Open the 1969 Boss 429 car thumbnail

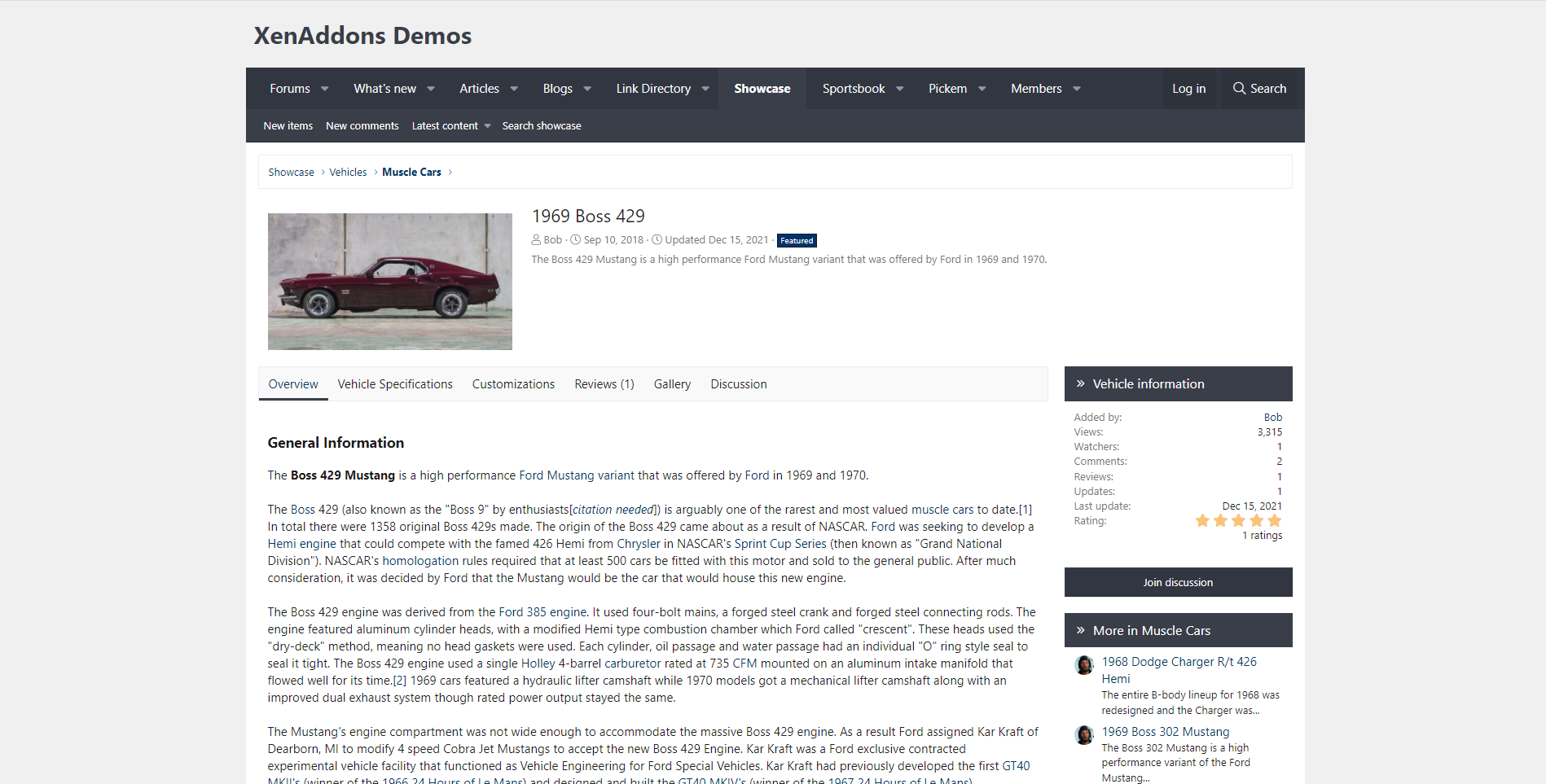pos(390,282)
